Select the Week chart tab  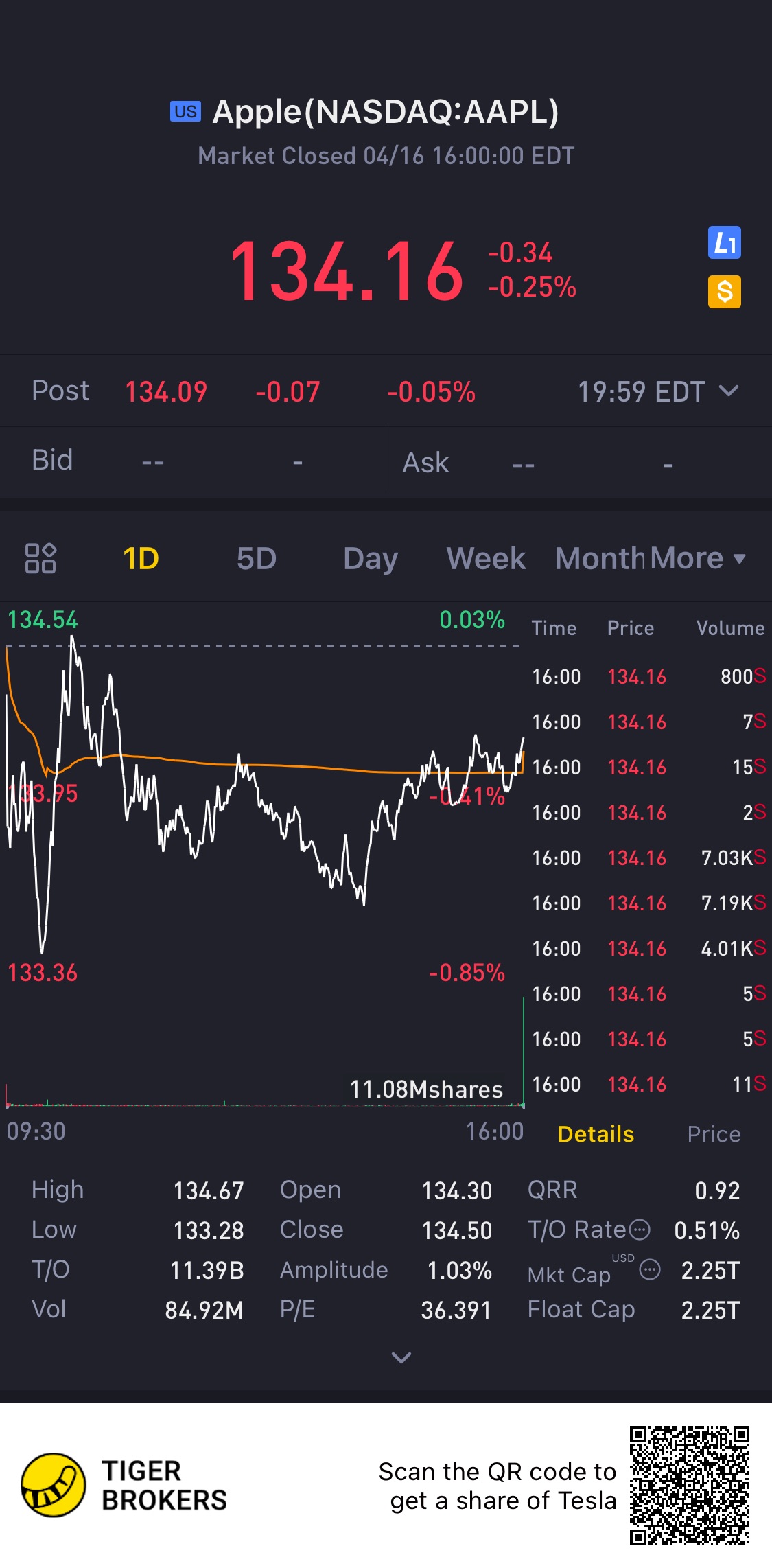[x=486, y=558]
